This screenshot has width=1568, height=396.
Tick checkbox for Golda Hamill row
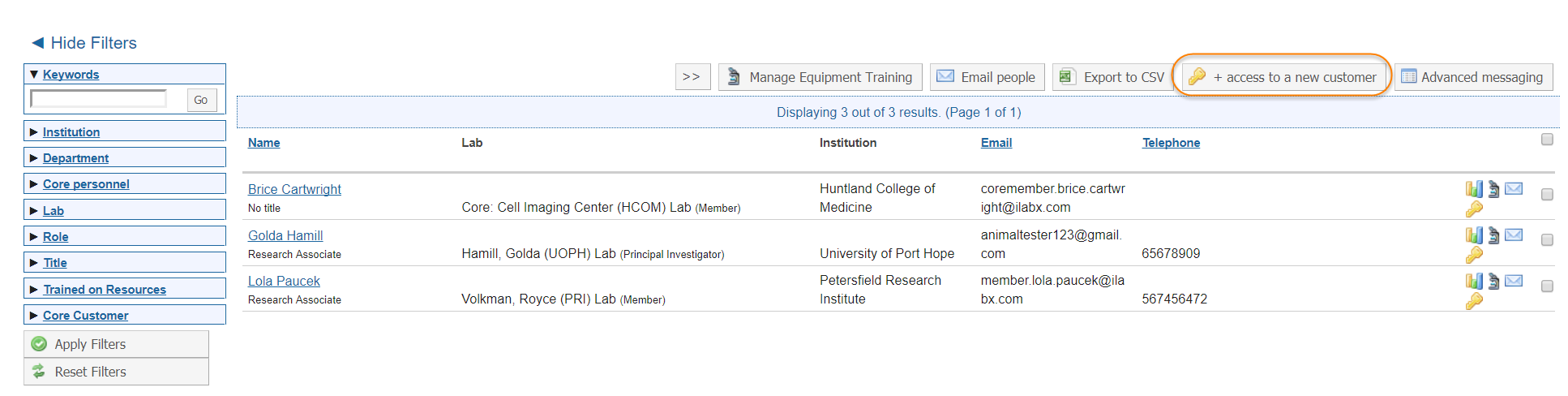click(1547, 240)
